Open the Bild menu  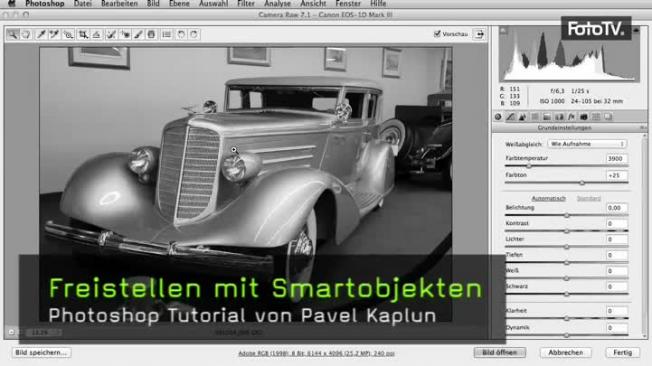[x=153, y=3]
